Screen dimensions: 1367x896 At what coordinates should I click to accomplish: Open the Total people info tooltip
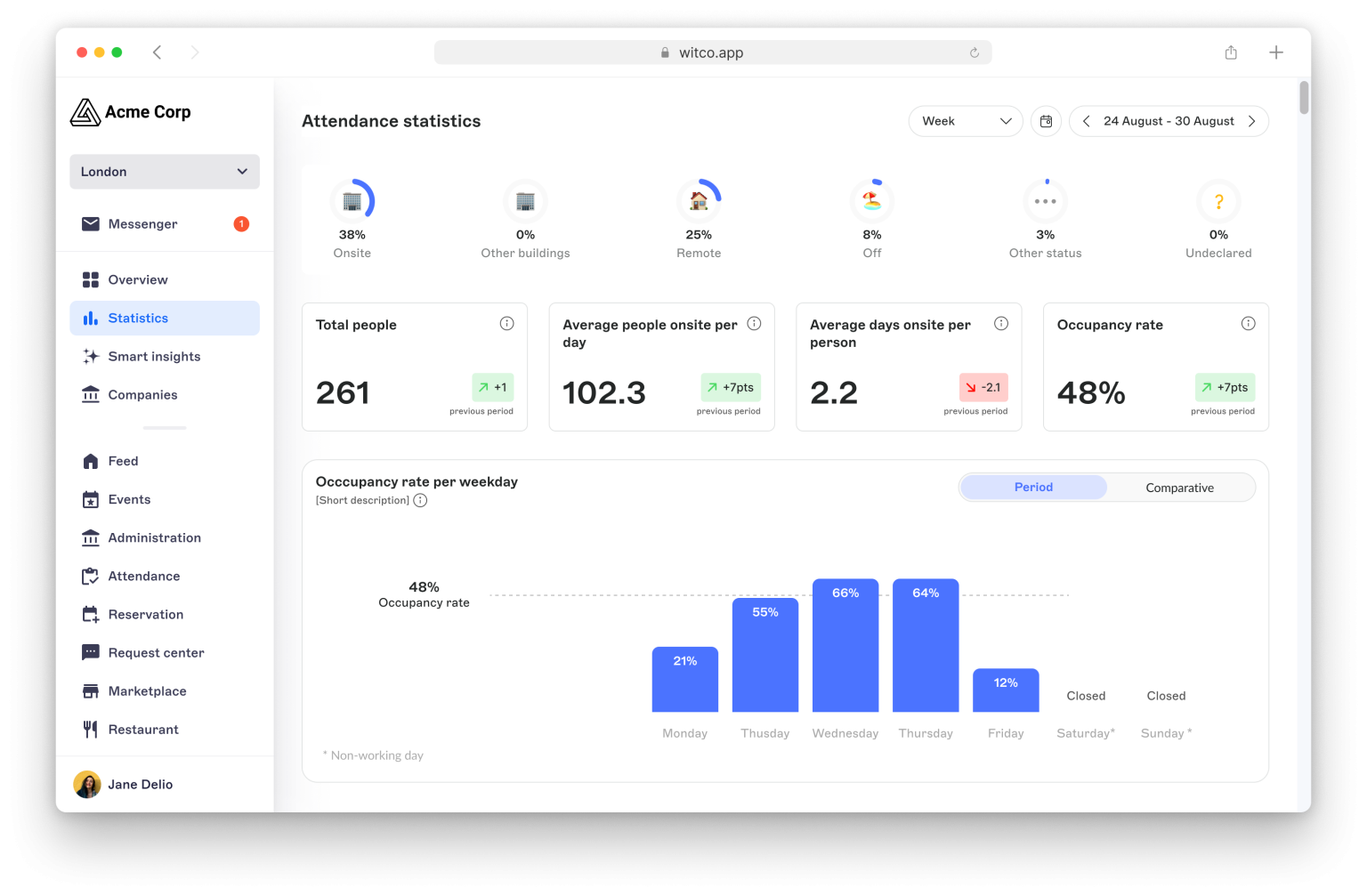pos(507,323)
